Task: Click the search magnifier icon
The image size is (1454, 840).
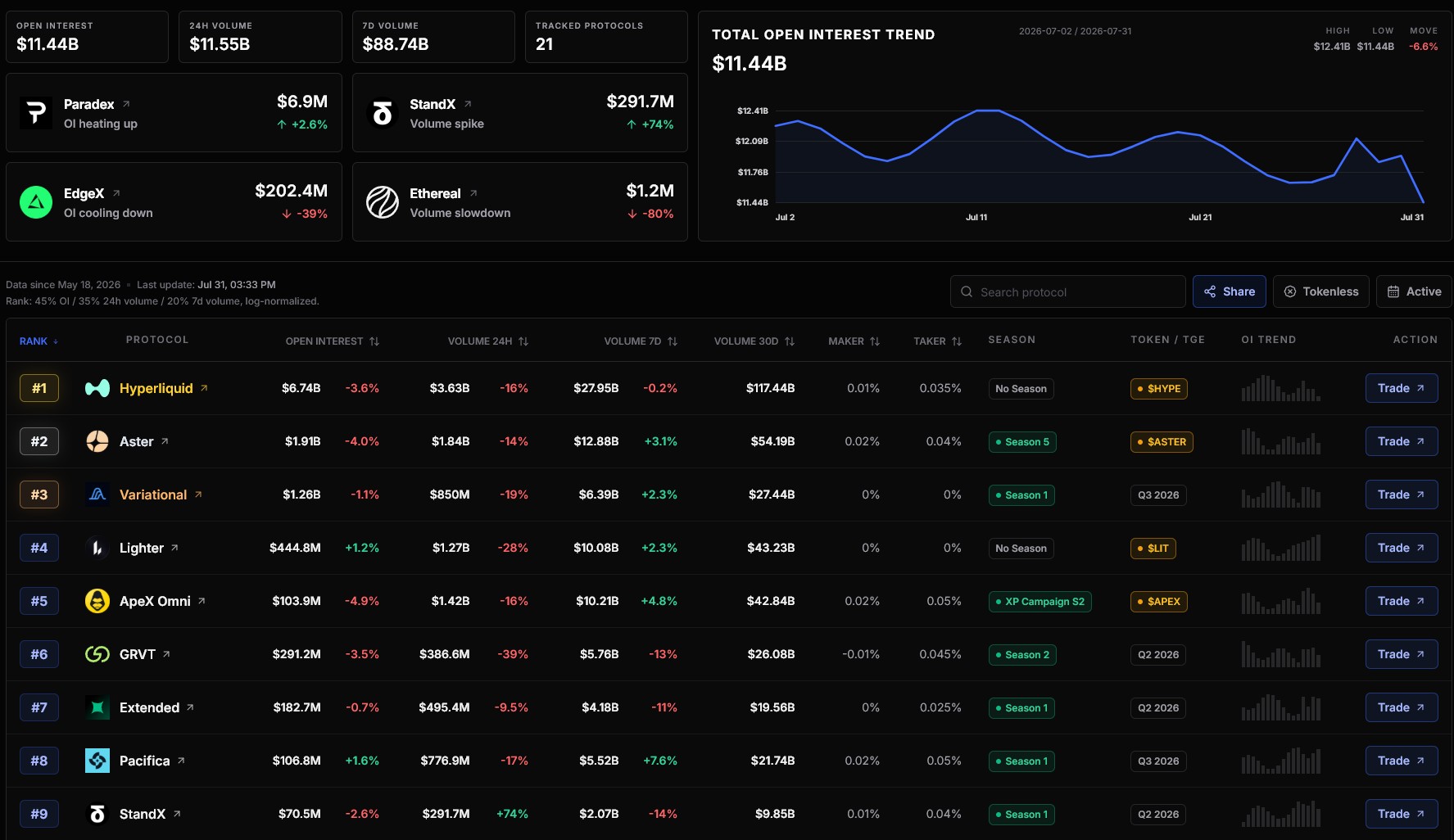Action: [967, 291]
